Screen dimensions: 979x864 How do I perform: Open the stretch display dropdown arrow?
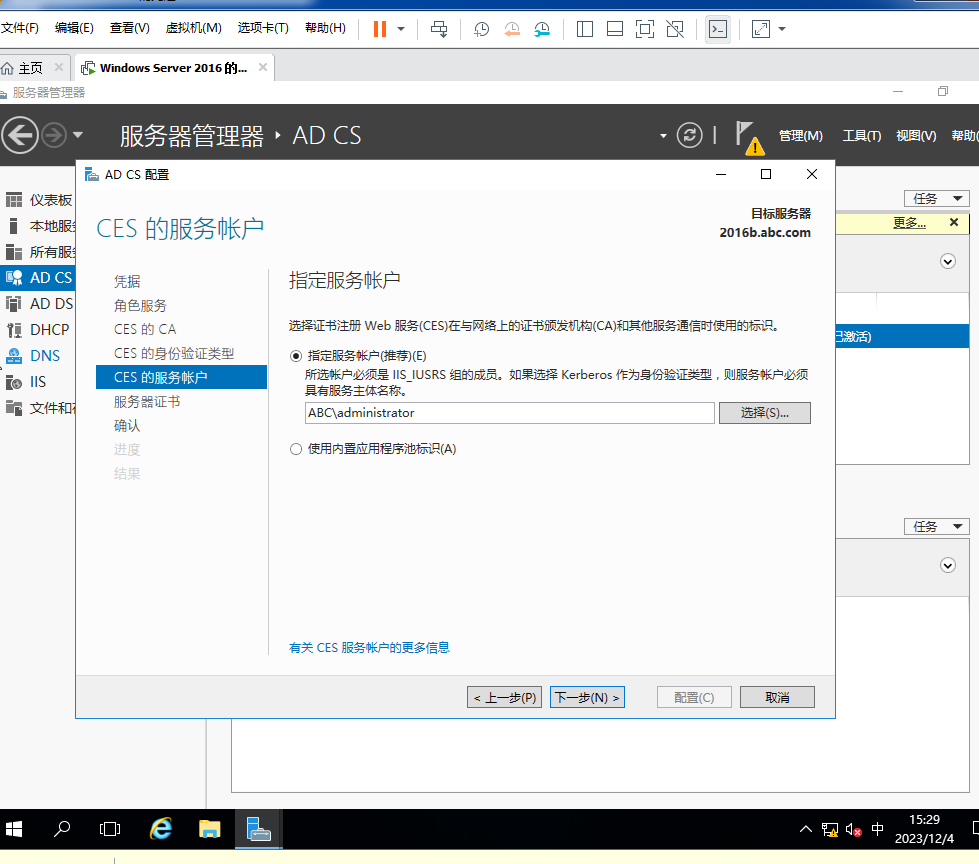pyautogui.click(x=782, y=29)
